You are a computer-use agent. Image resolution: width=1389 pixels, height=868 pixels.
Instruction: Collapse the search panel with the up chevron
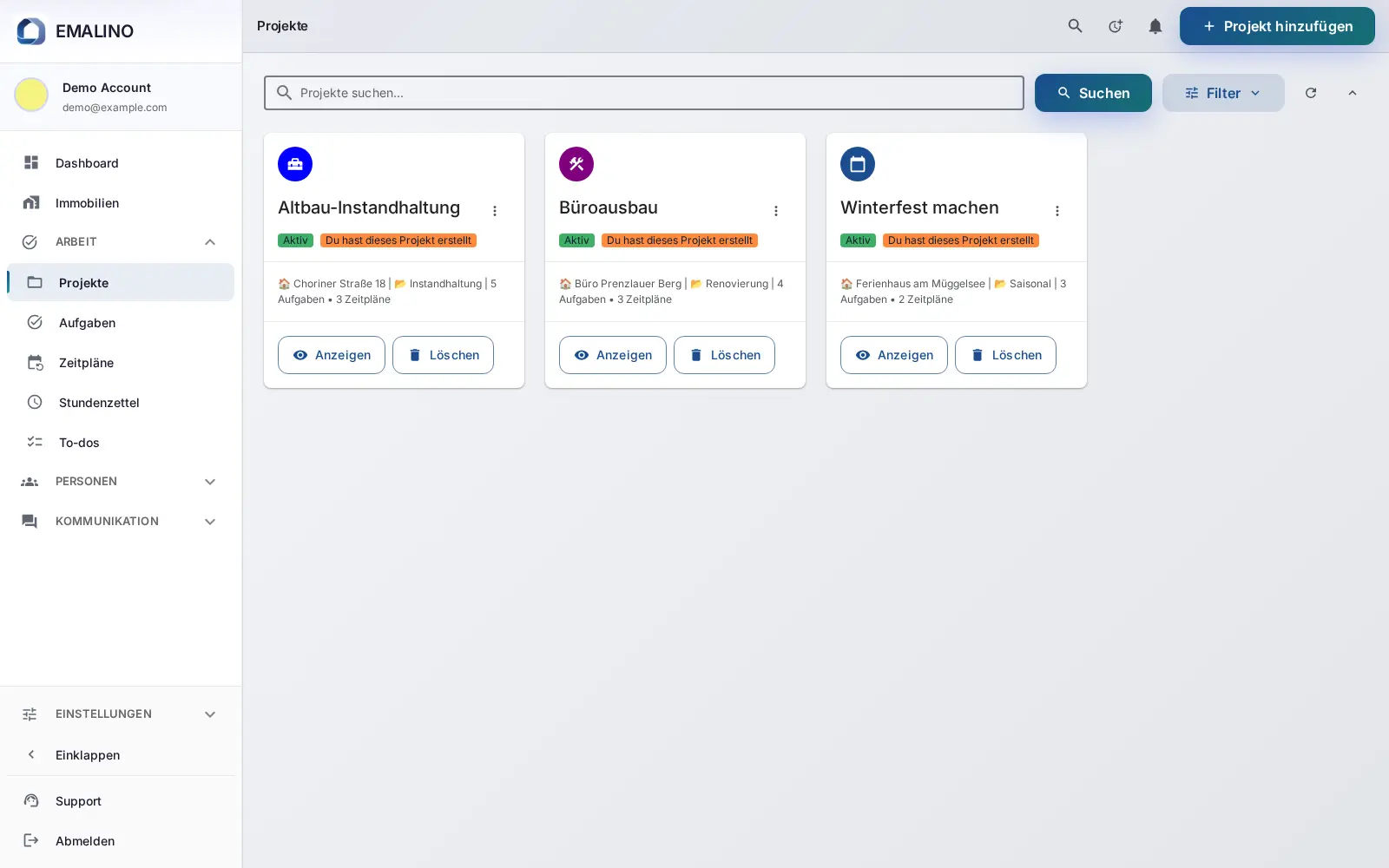(1353, 93)
